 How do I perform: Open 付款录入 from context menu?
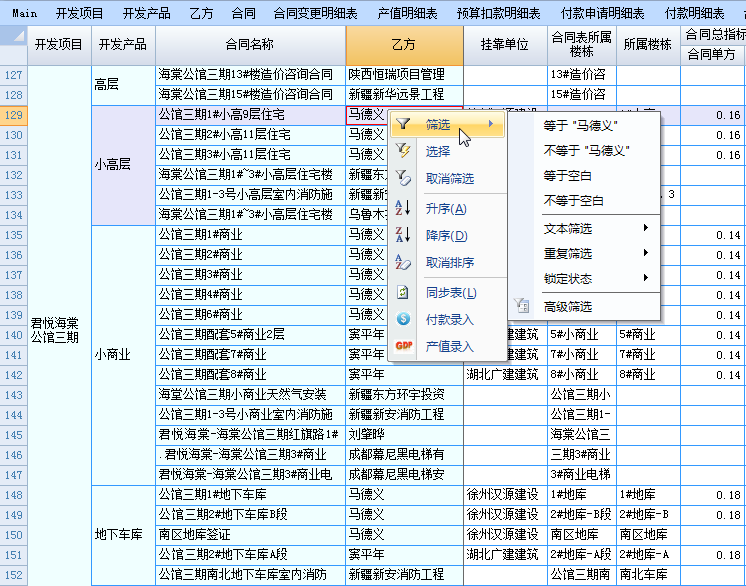[x=448, y=319]
